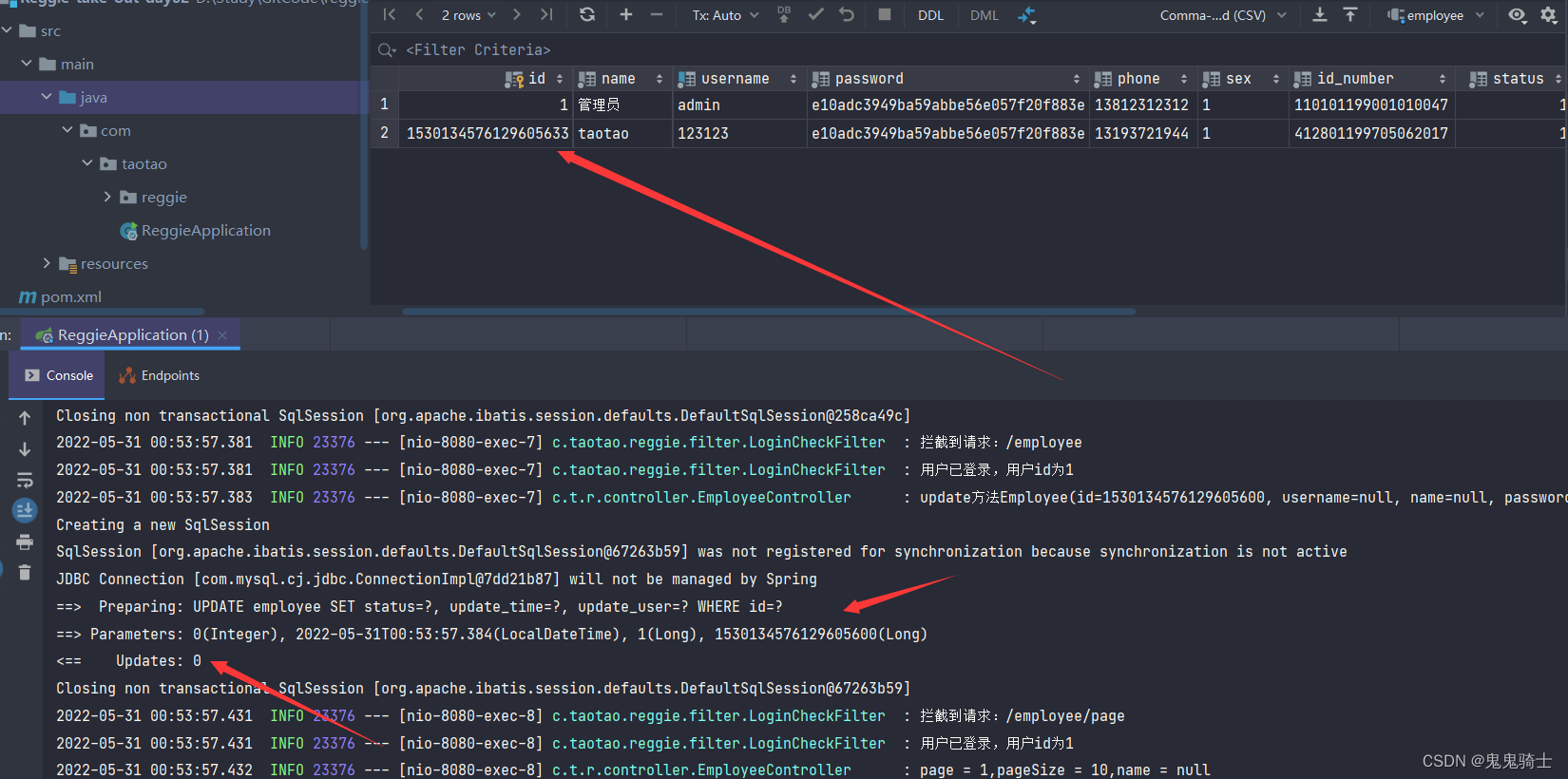Revert changes with the undo icon
This screenshot has width=1568, height=779.
(847, 14)
